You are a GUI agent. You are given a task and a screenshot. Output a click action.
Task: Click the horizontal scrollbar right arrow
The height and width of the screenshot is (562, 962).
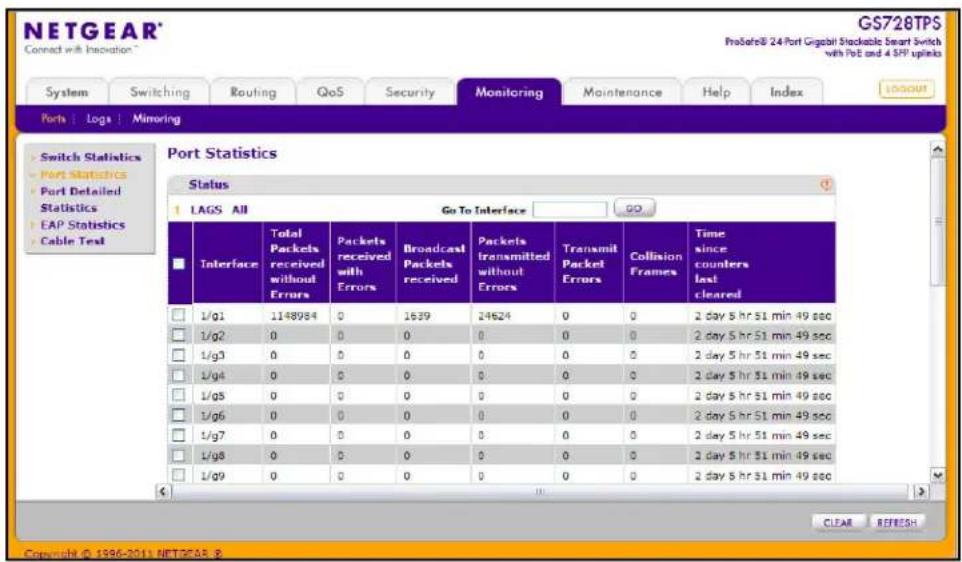920,491
